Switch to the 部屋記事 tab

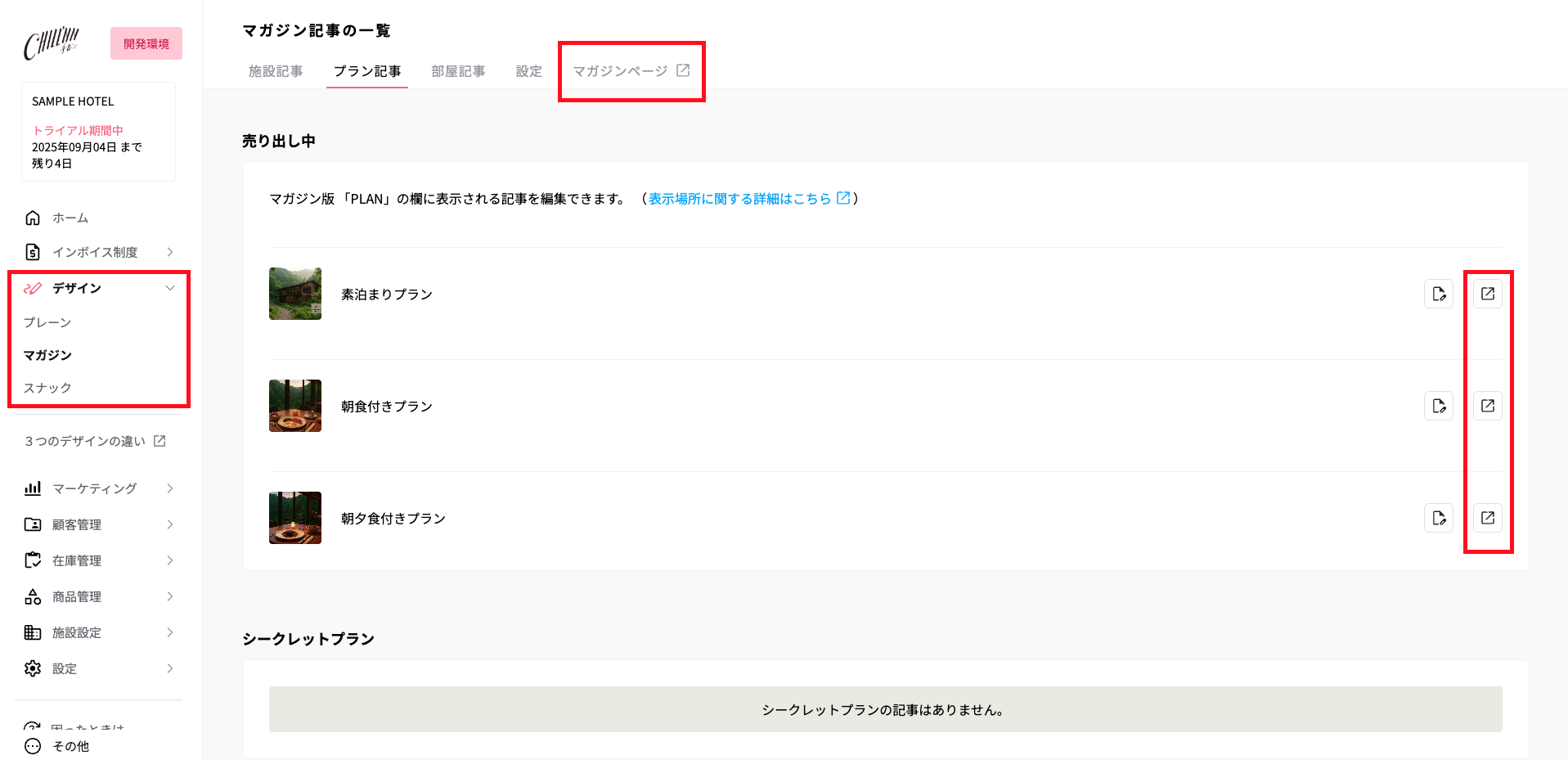tap(458, 71)
